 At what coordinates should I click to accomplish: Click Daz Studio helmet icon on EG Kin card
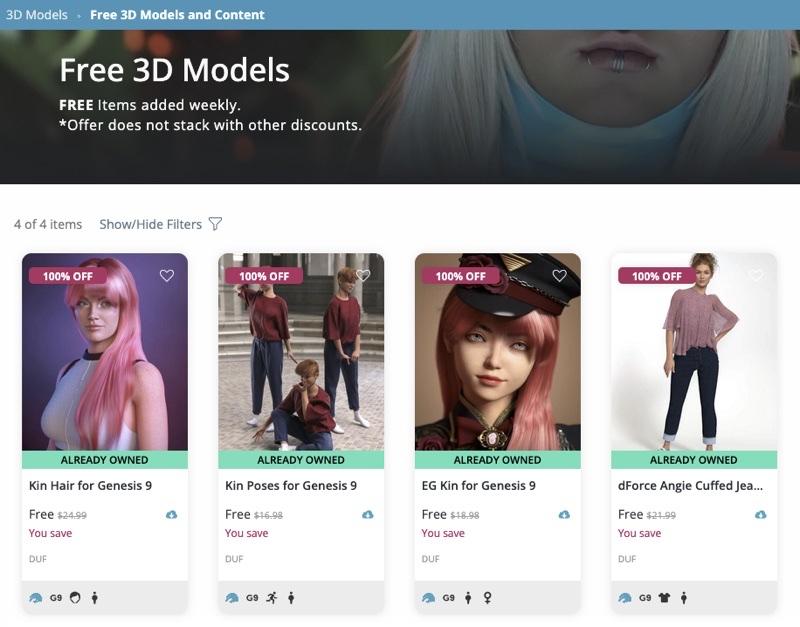tap(429, 597)
